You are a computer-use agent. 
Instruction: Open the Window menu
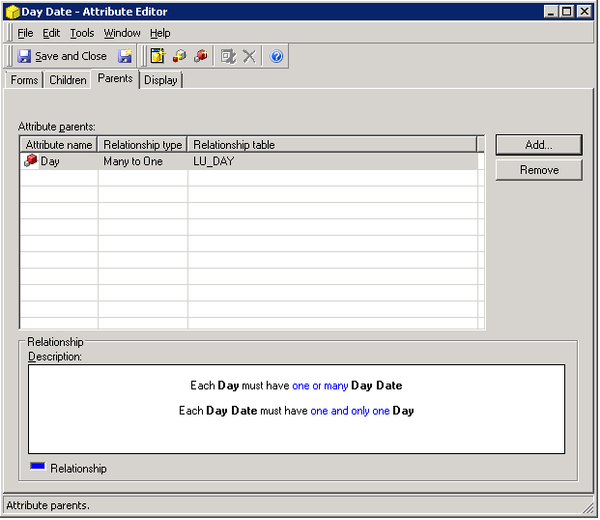click(x=122, y=33)
